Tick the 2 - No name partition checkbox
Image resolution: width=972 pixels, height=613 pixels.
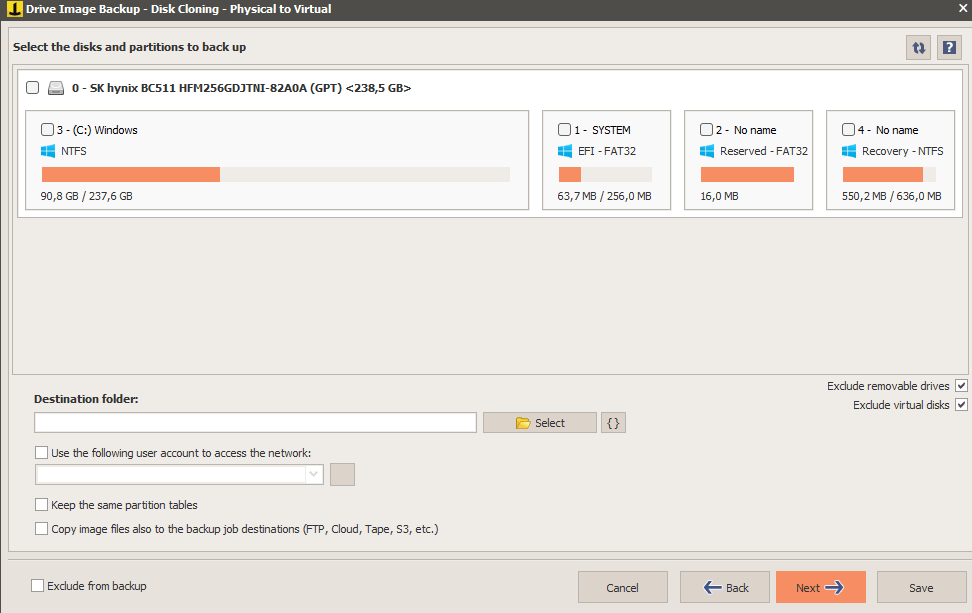(706, 130)
